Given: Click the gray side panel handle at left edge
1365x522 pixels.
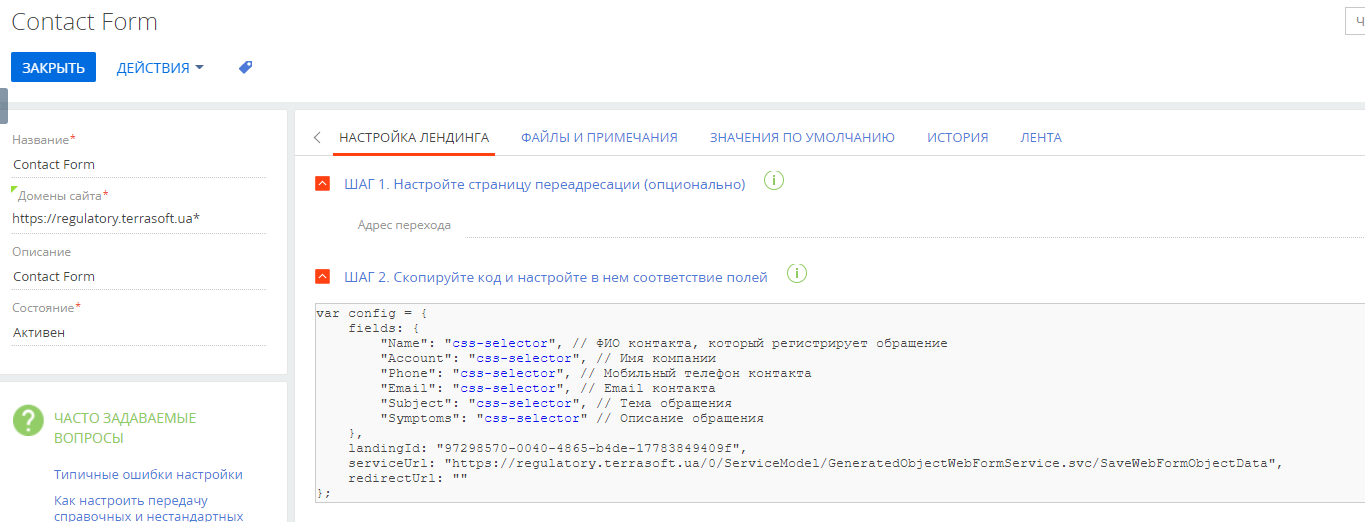Looking at the screenshot, I should (4, 106).
